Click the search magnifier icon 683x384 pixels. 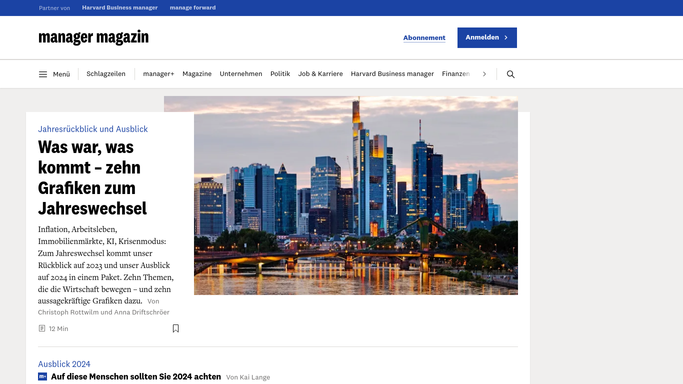[511, 74]
